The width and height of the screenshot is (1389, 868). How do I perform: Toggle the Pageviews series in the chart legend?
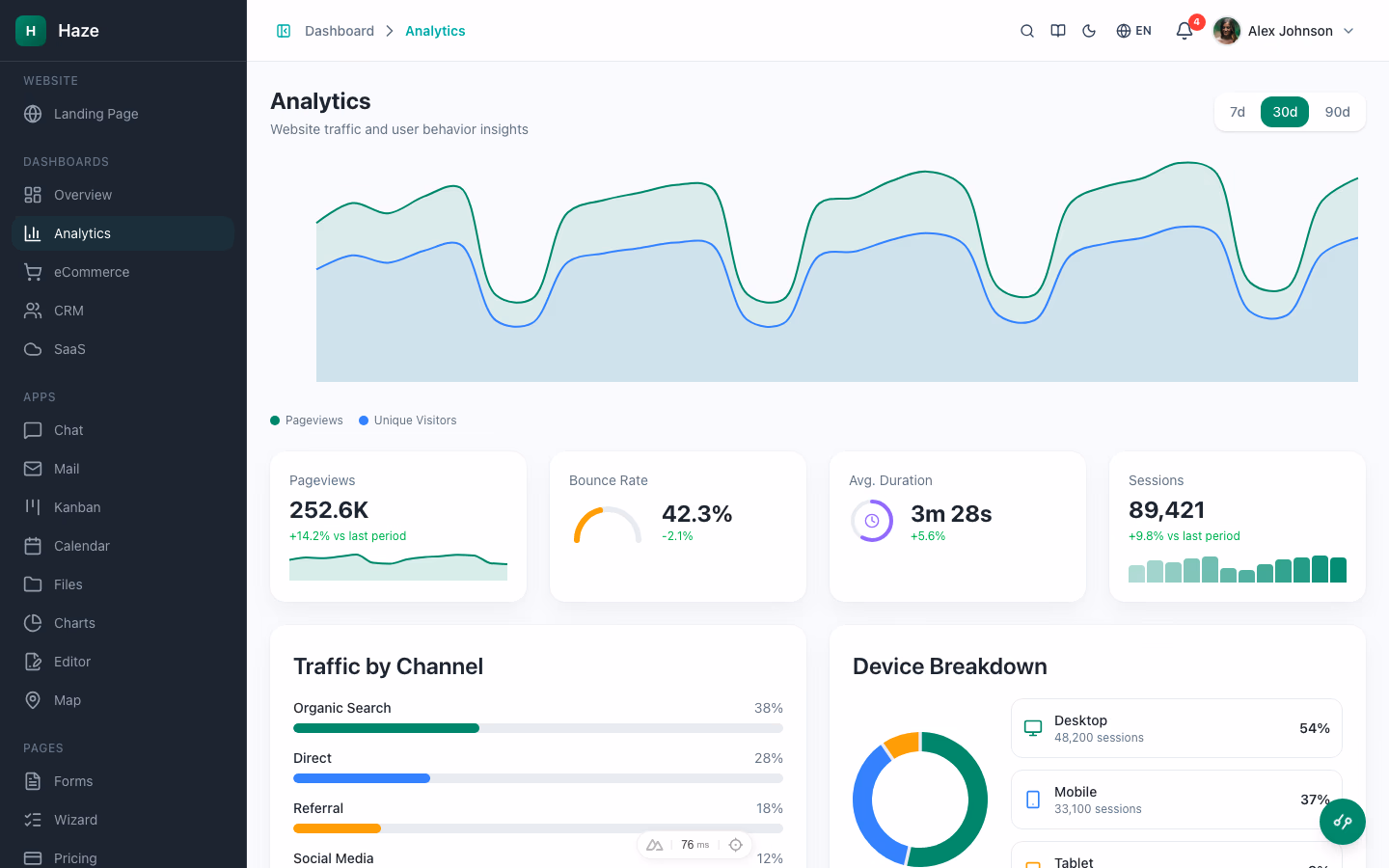pyautogui.click(x=306, y=420)
